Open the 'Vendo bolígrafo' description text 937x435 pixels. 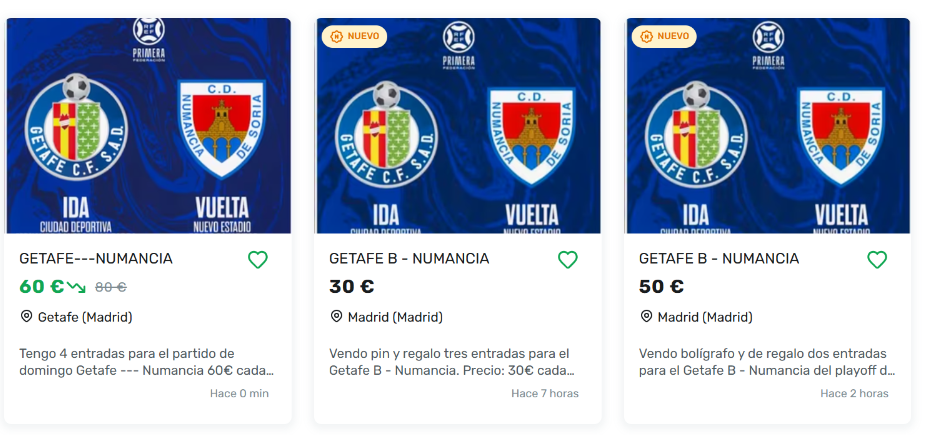(x=766, y=362)
